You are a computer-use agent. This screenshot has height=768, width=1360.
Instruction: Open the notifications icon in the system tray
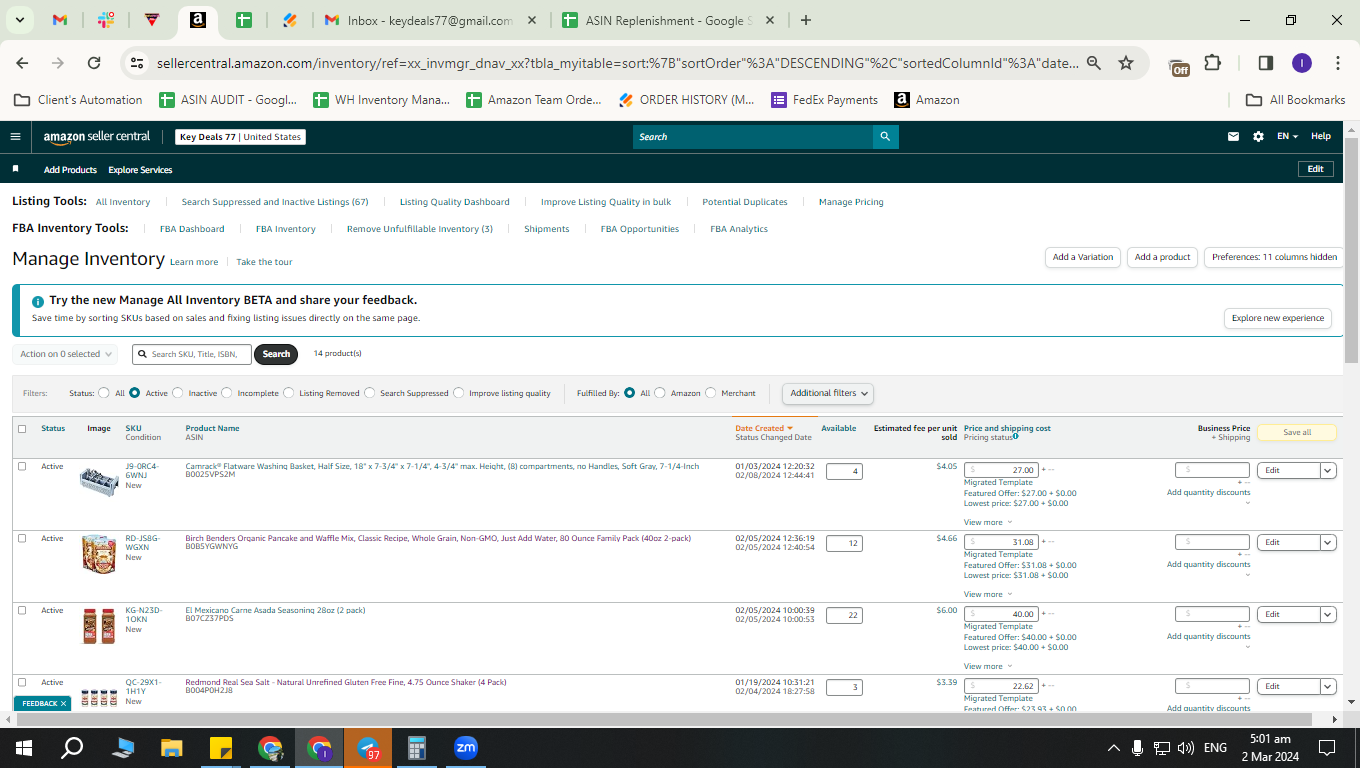pyautogui.click(x=1327, y=748)
